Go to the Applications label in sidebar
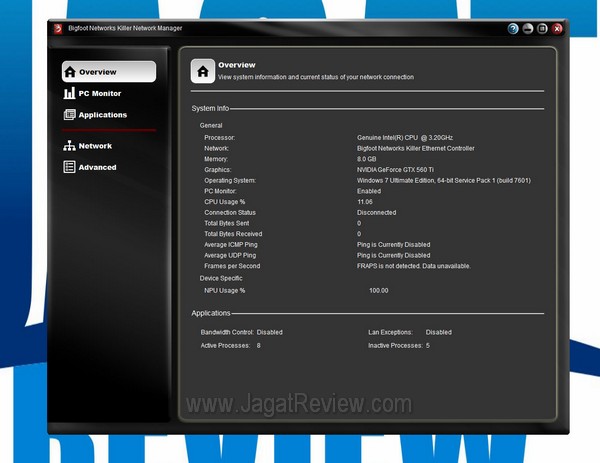The height and width of the screenshot is (463, 600). 103,115
